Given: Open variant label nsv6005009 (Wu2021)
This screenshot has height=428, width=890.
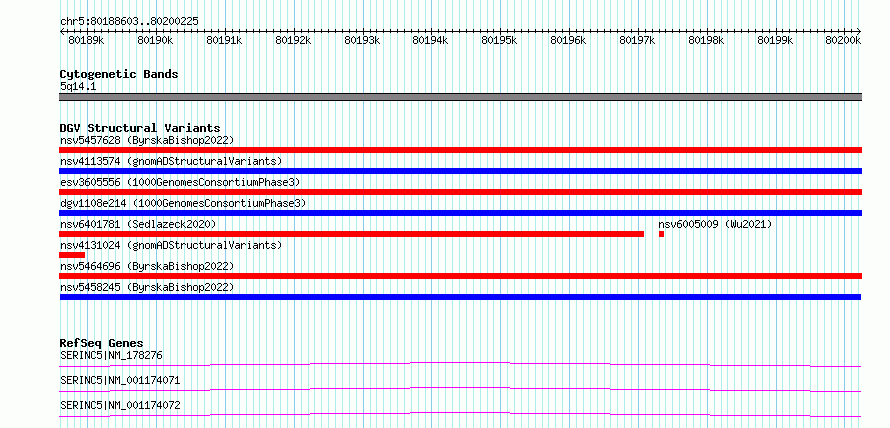Looking at the screenshot, I should pyautogui.click(x=715, y=224).
